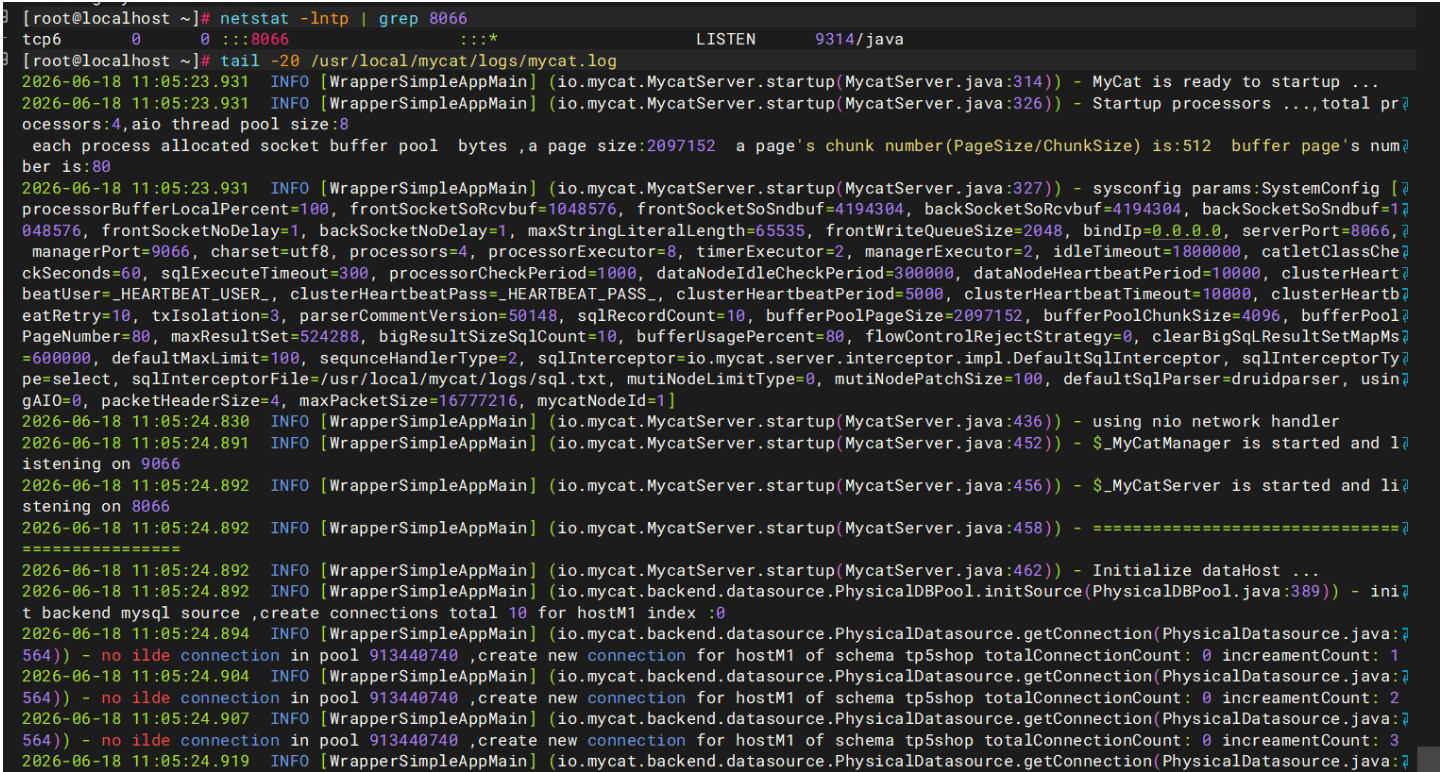
Task: Click 'managerPort=9066' parameter
Action: pos(111,252)
